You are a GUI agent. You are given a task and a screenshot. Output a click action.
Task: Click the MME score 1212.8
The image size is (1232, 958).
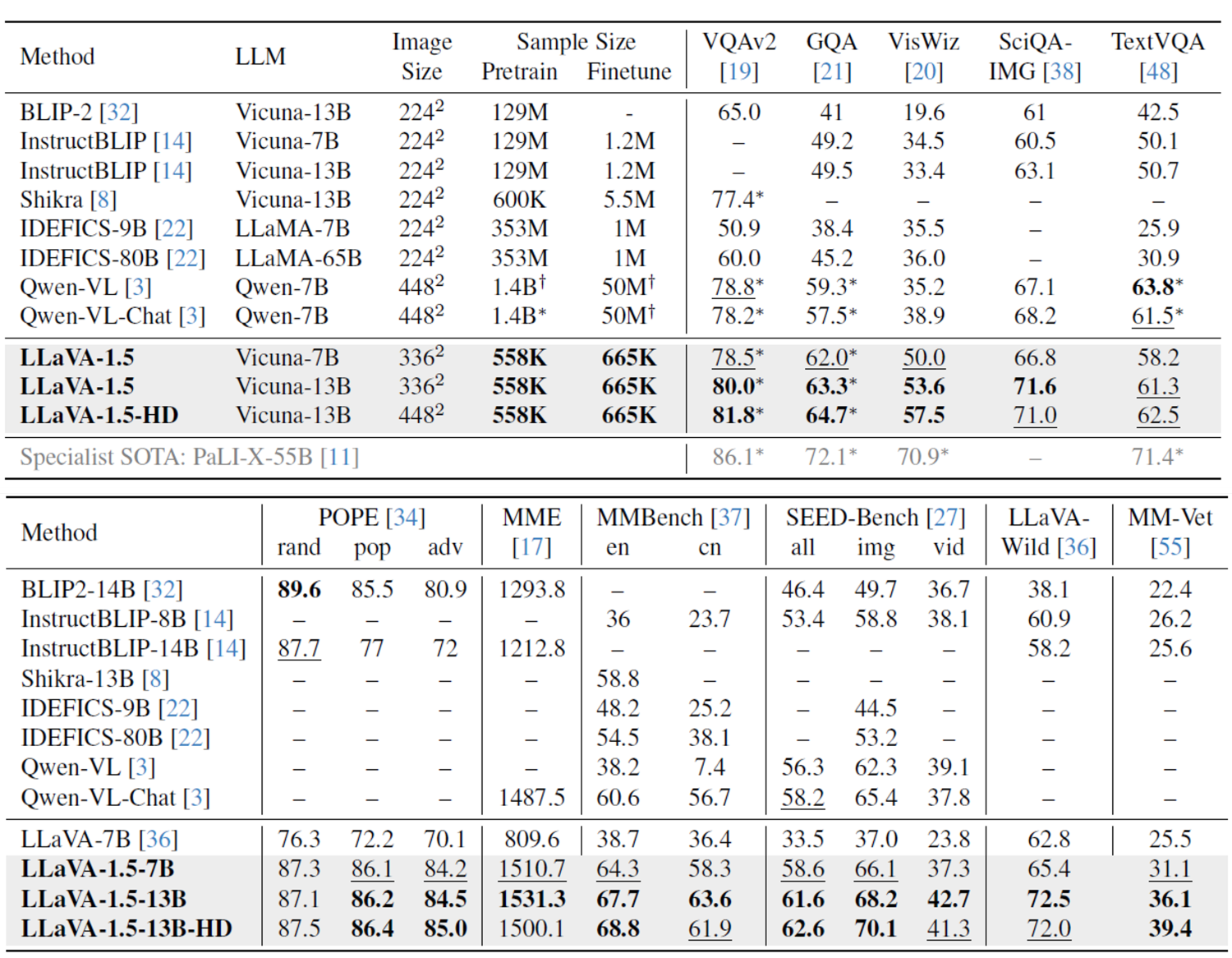(x=531, y=649)
